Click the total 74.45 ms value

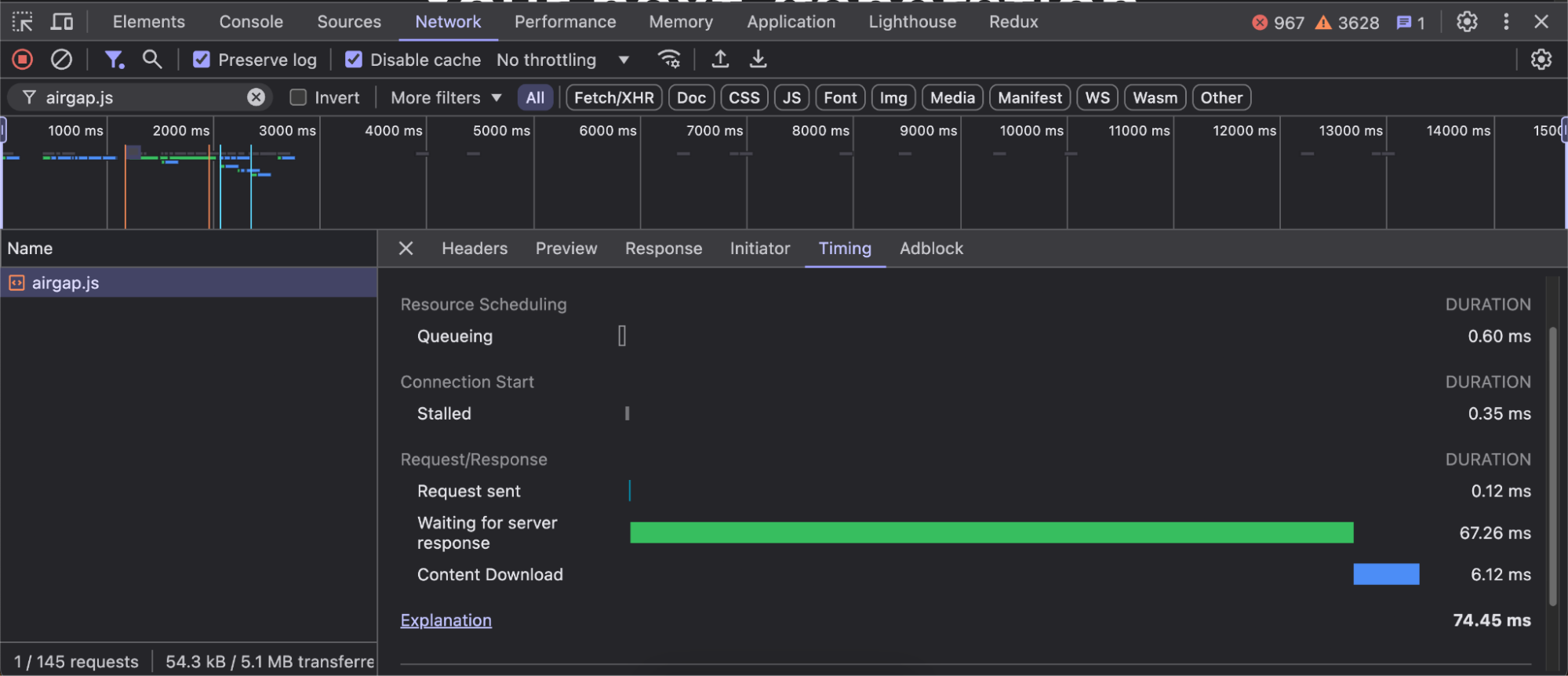(1491, 620)
